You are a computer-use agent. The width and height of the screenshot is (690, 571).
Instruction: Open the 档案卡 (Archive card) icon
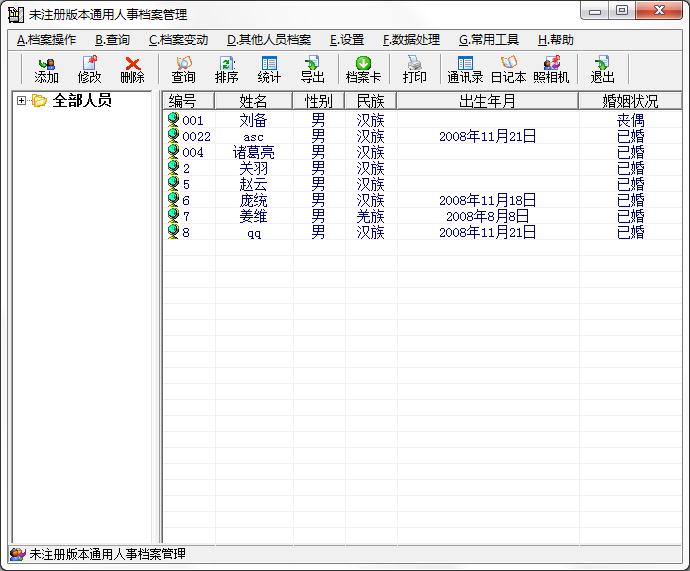[363, 63]
